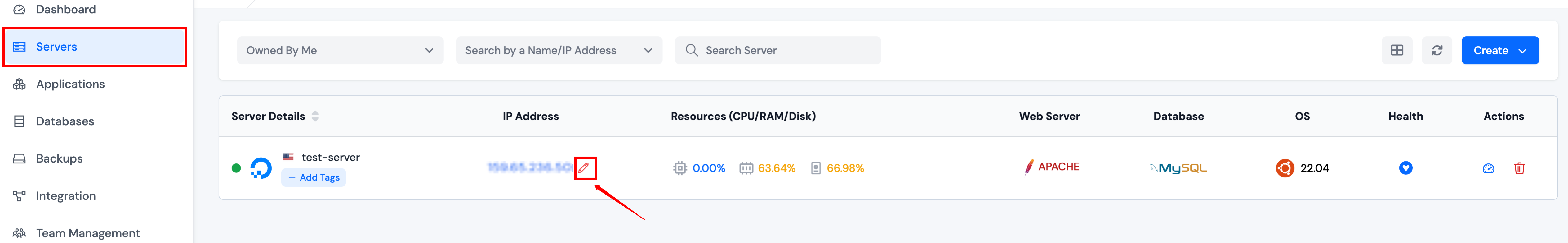This screenshot has height=243, width=1568.
Task: Click the CPU usage 0.00% indicator
Action: click(x=708, y=168)
